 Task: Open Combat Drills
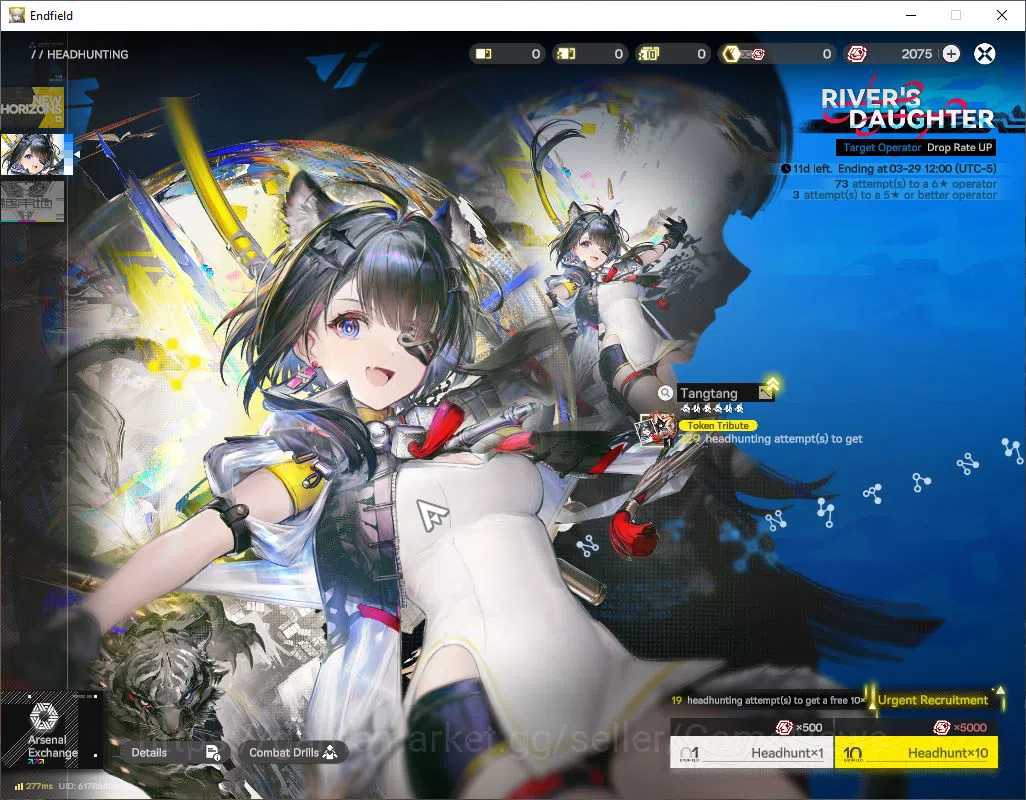(292, 752)
